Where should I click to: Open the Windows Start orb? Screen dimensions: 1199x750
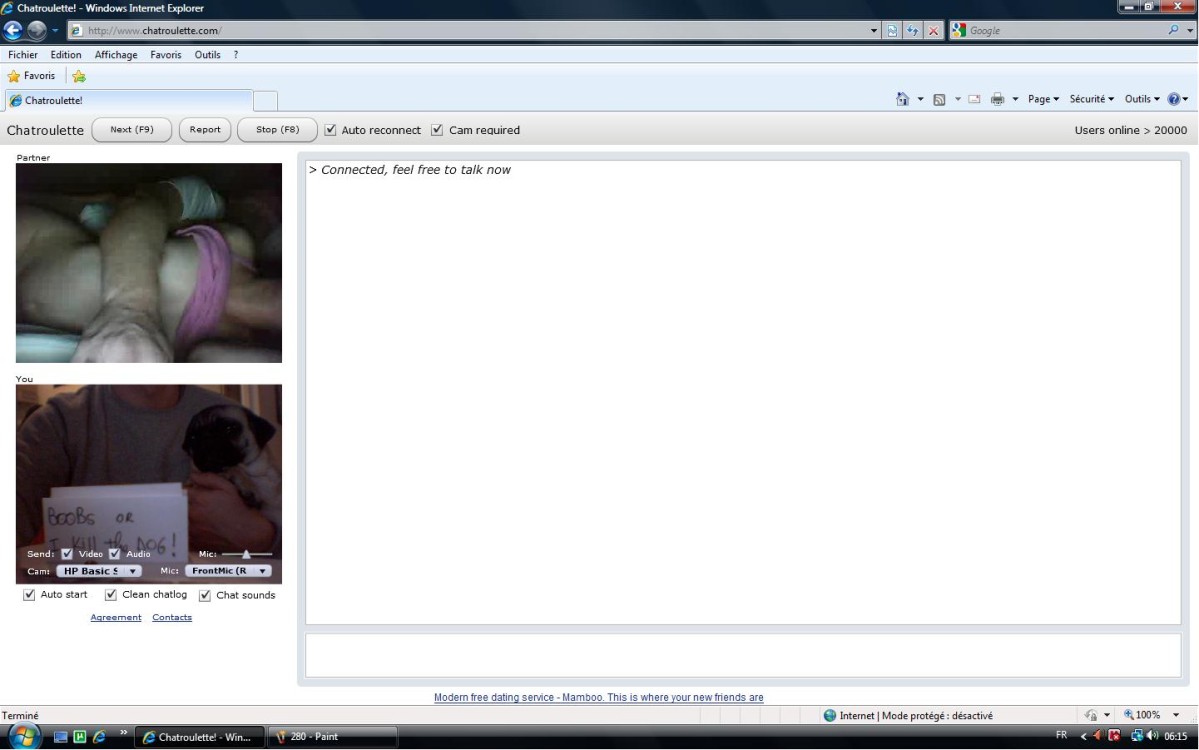point(24,736)
